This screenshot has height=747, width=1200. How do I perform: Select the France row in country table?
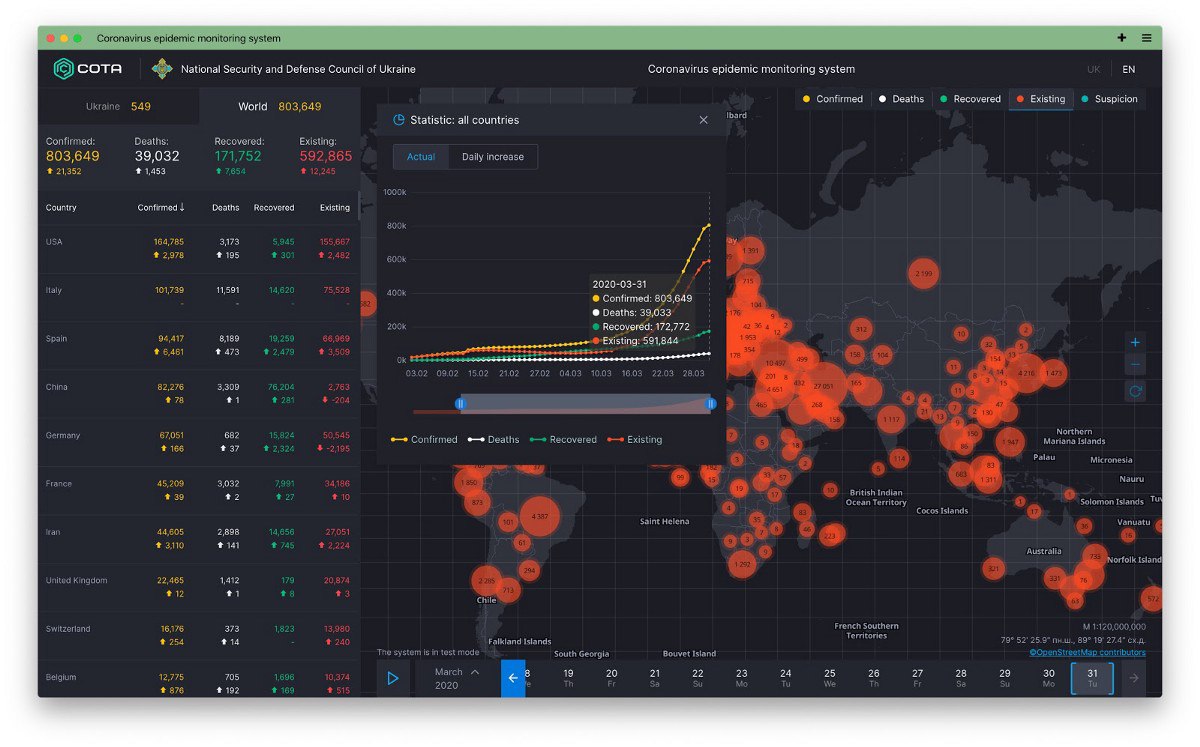point(198,490)
